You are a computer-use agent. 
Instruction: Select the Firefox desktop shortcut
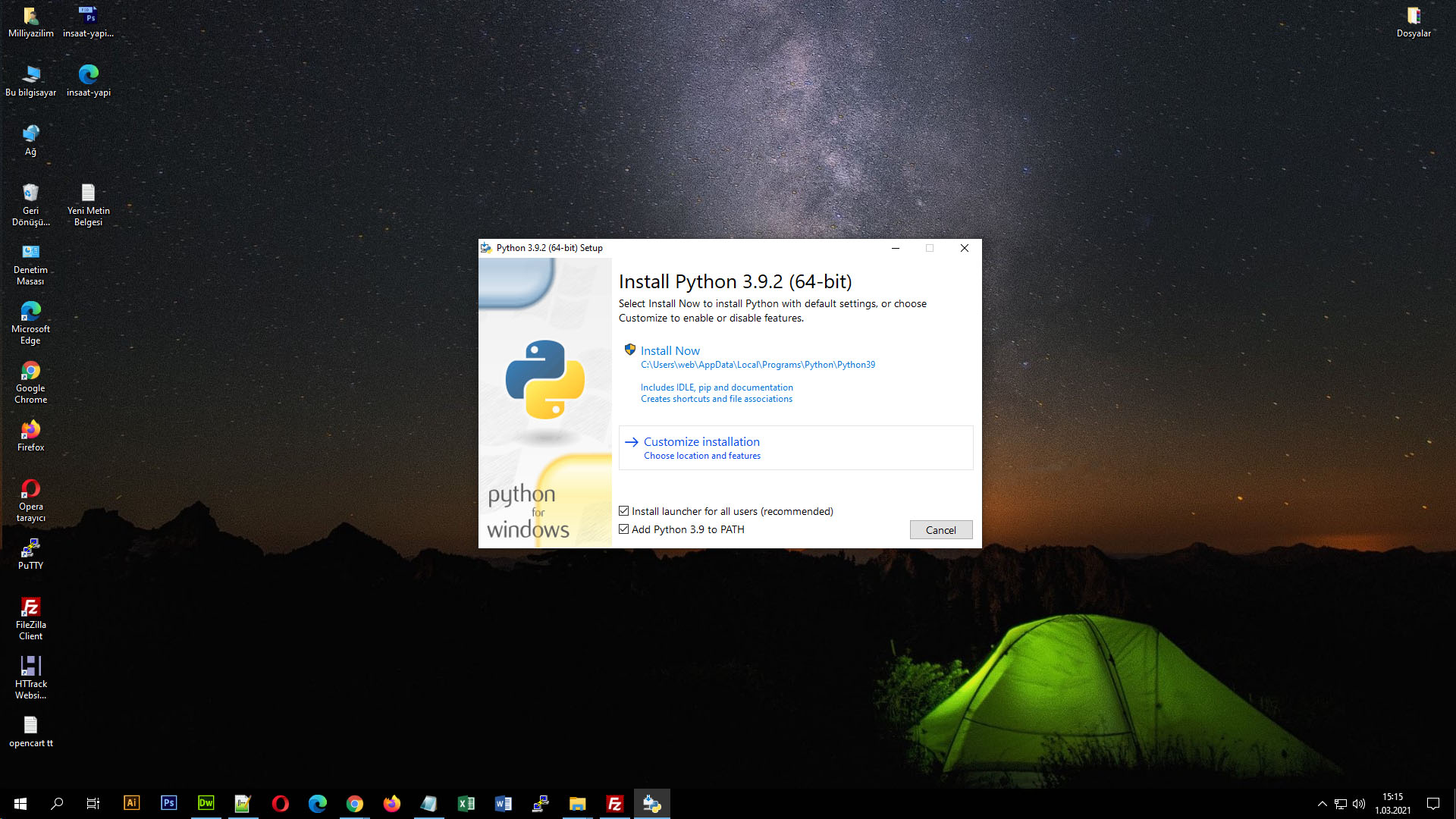point(30,435)
